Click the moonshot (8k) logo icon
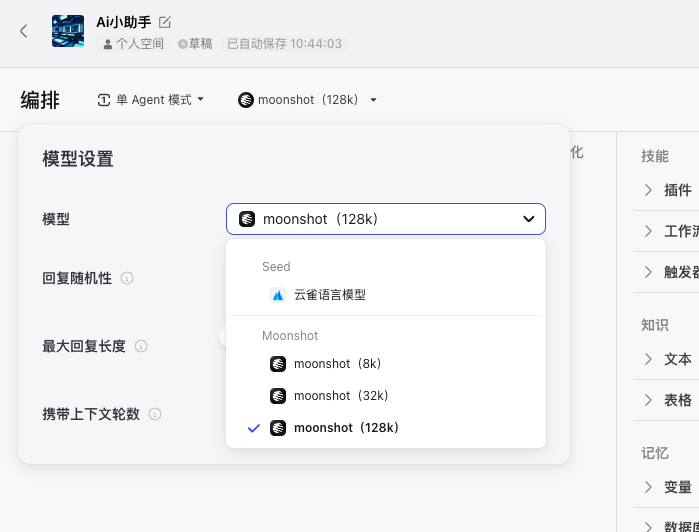Viewport: 699px width, 532px height. point(278,364)
